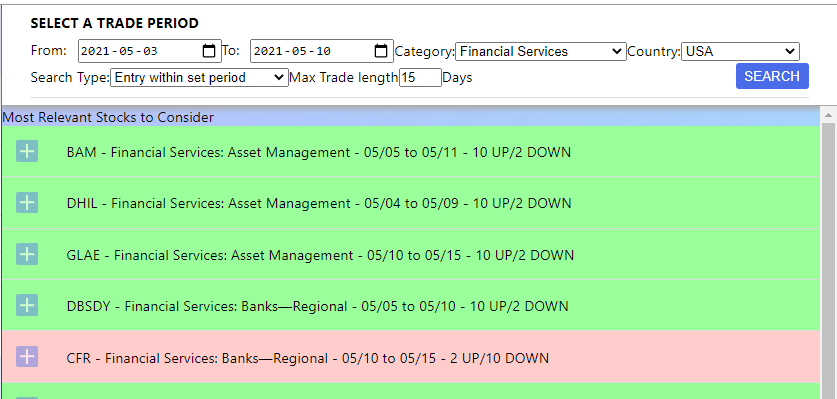Expand the DHIL stock row plus icon

(27, 203)
